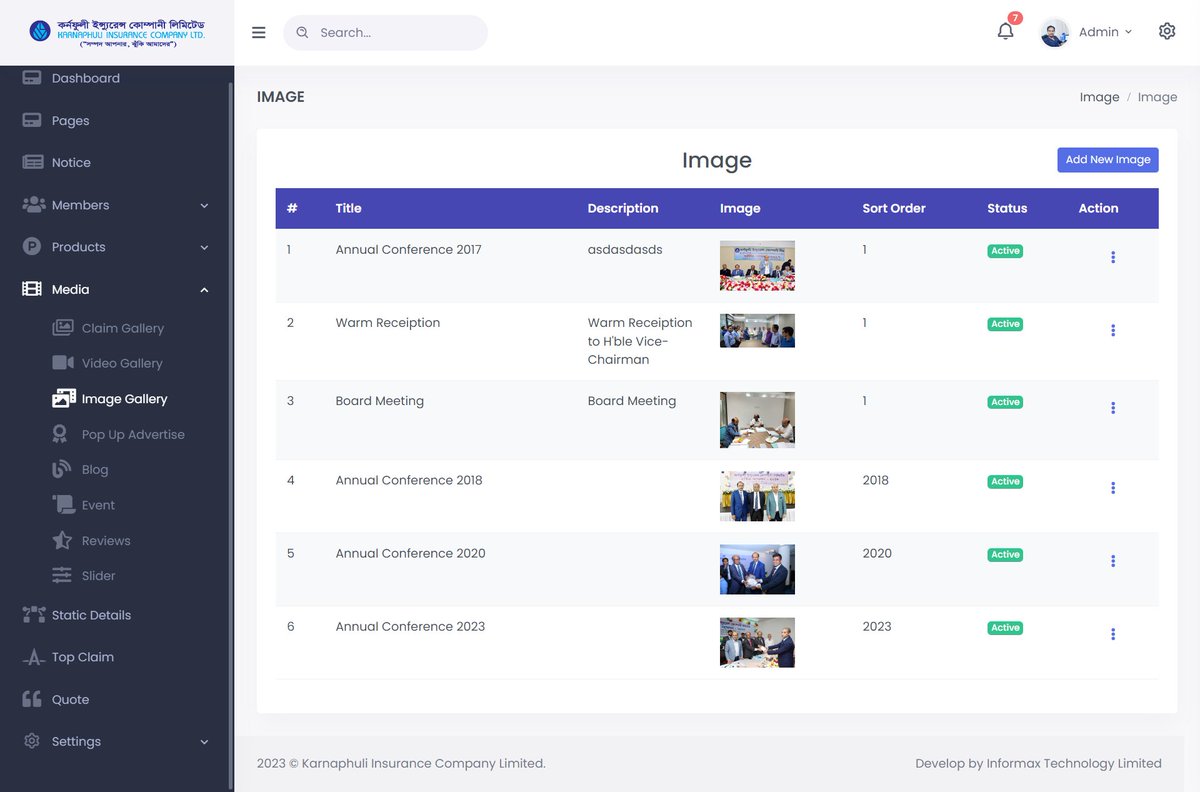The height and width of the screenshot is (792, 1200).
Task: Open action menu for Board Meeting row
Action: (x=1112, y=407)
